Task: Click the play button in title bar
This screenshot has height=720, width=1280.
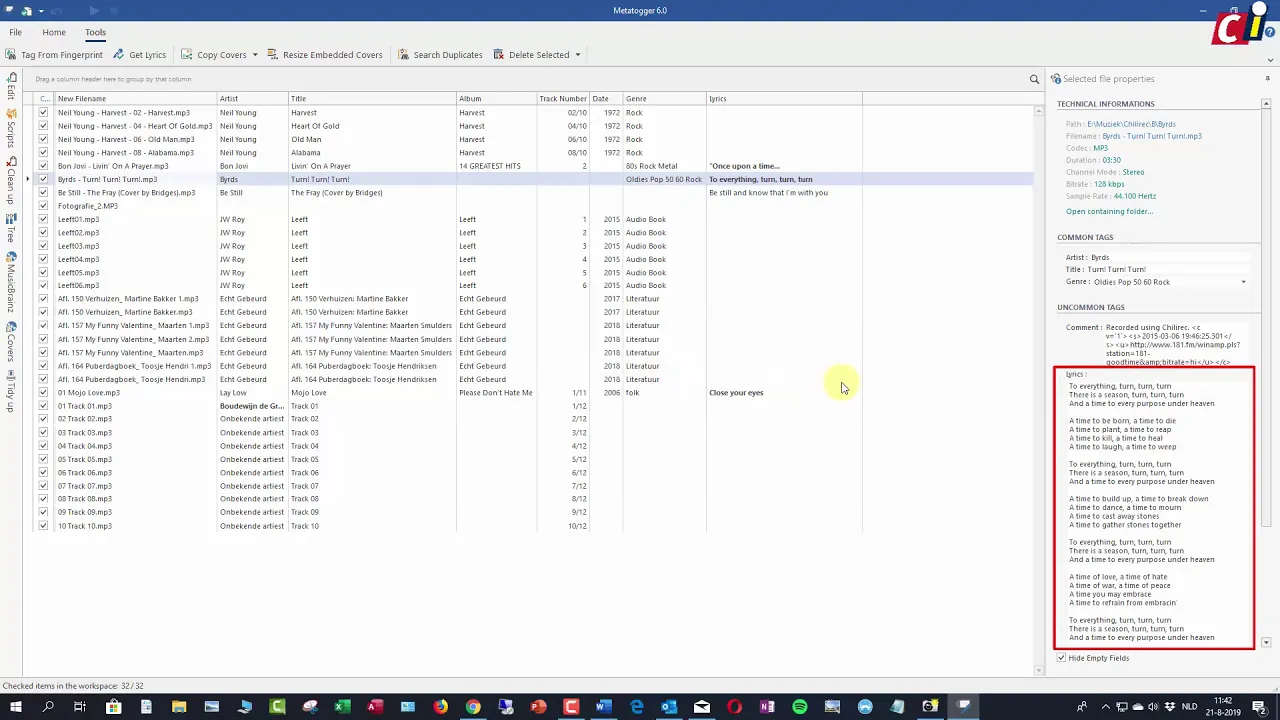Action: pos(93,11)
